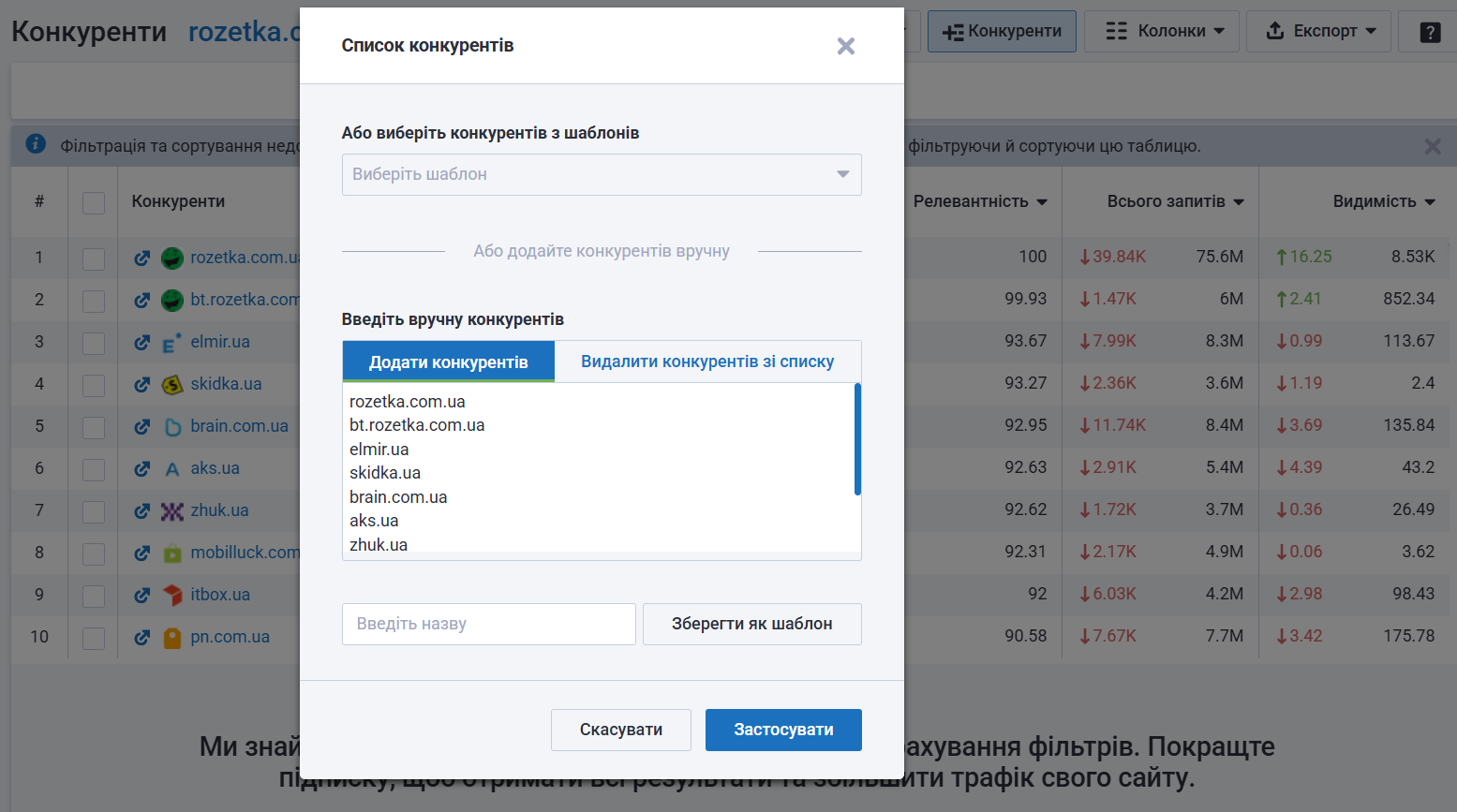The image size is (1457, 812).
Task: Click the mobilluck.com favicon
Action: tap(172, 554)
